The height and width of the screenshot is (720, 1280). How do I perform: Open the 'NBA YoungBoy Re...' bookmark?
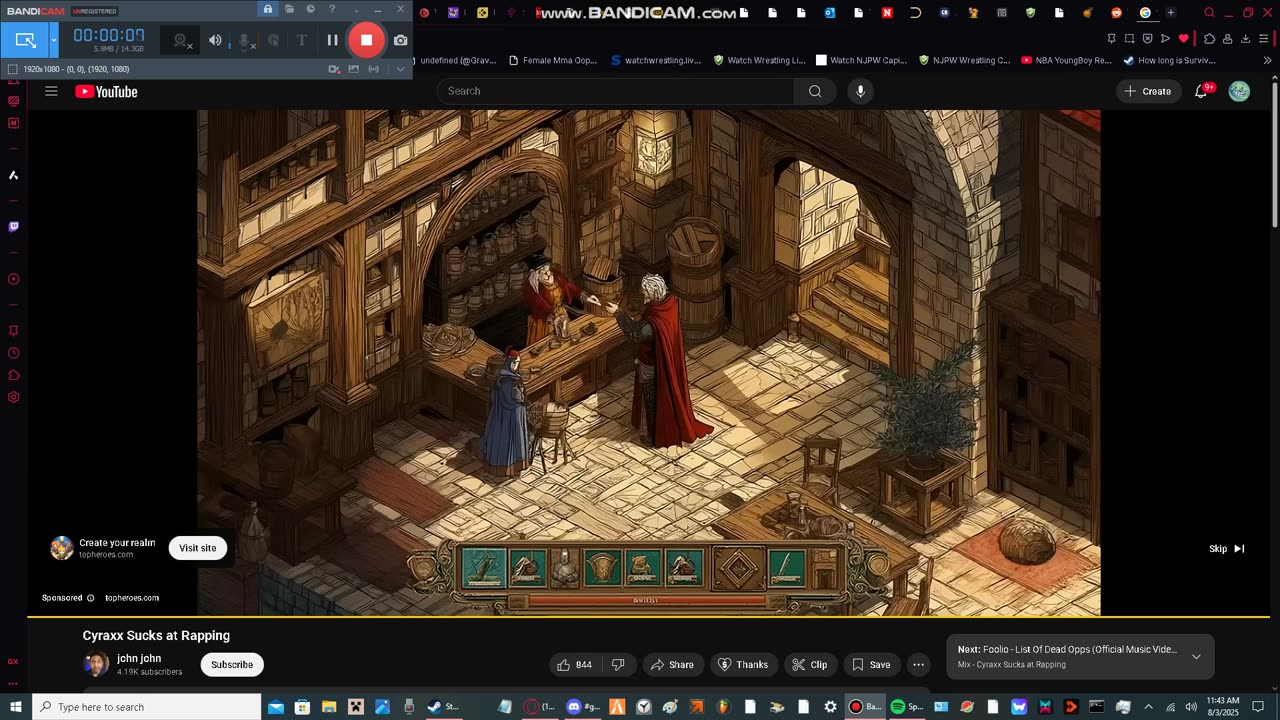(x=1067, y=60)
